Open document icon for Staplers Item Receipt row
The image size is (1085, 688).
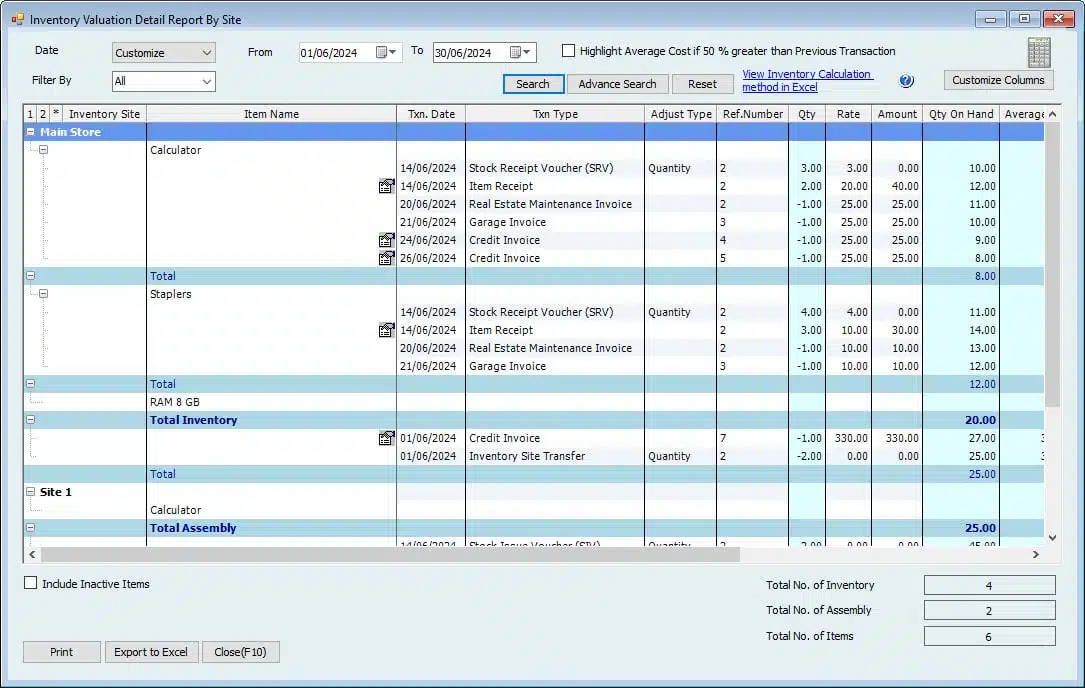[x=386, y=330]
